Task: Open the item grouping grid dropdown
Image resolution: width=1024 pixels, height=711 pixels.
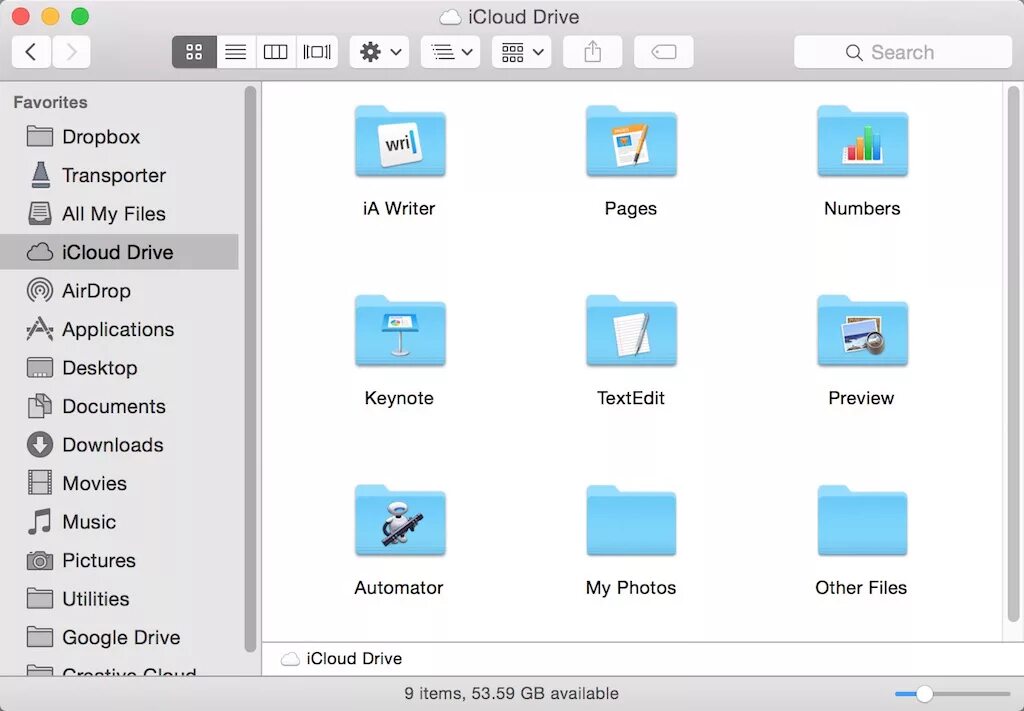Action: coord(521,52)
